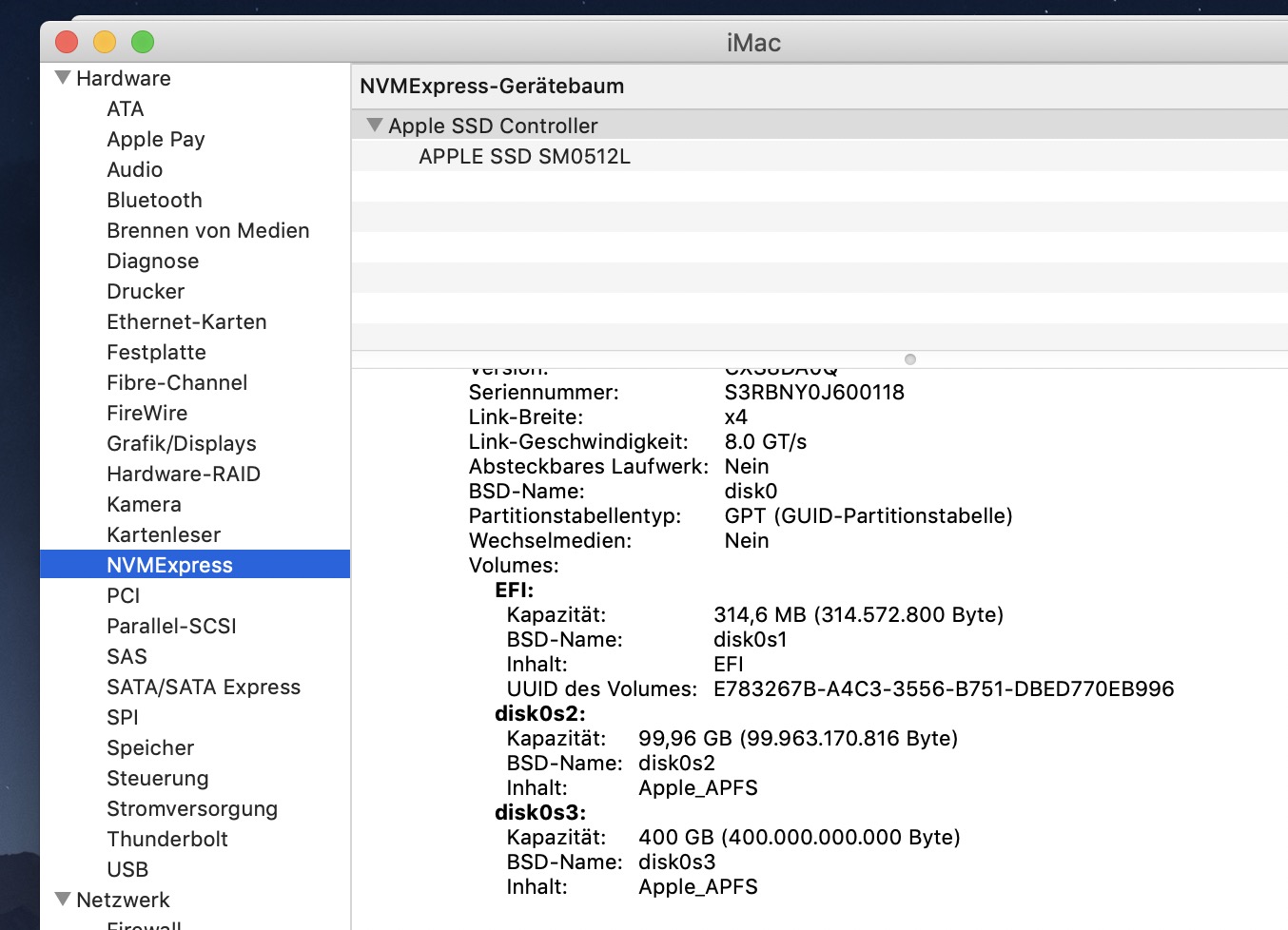
Task: Open the SPI entry
Action: 123,717
